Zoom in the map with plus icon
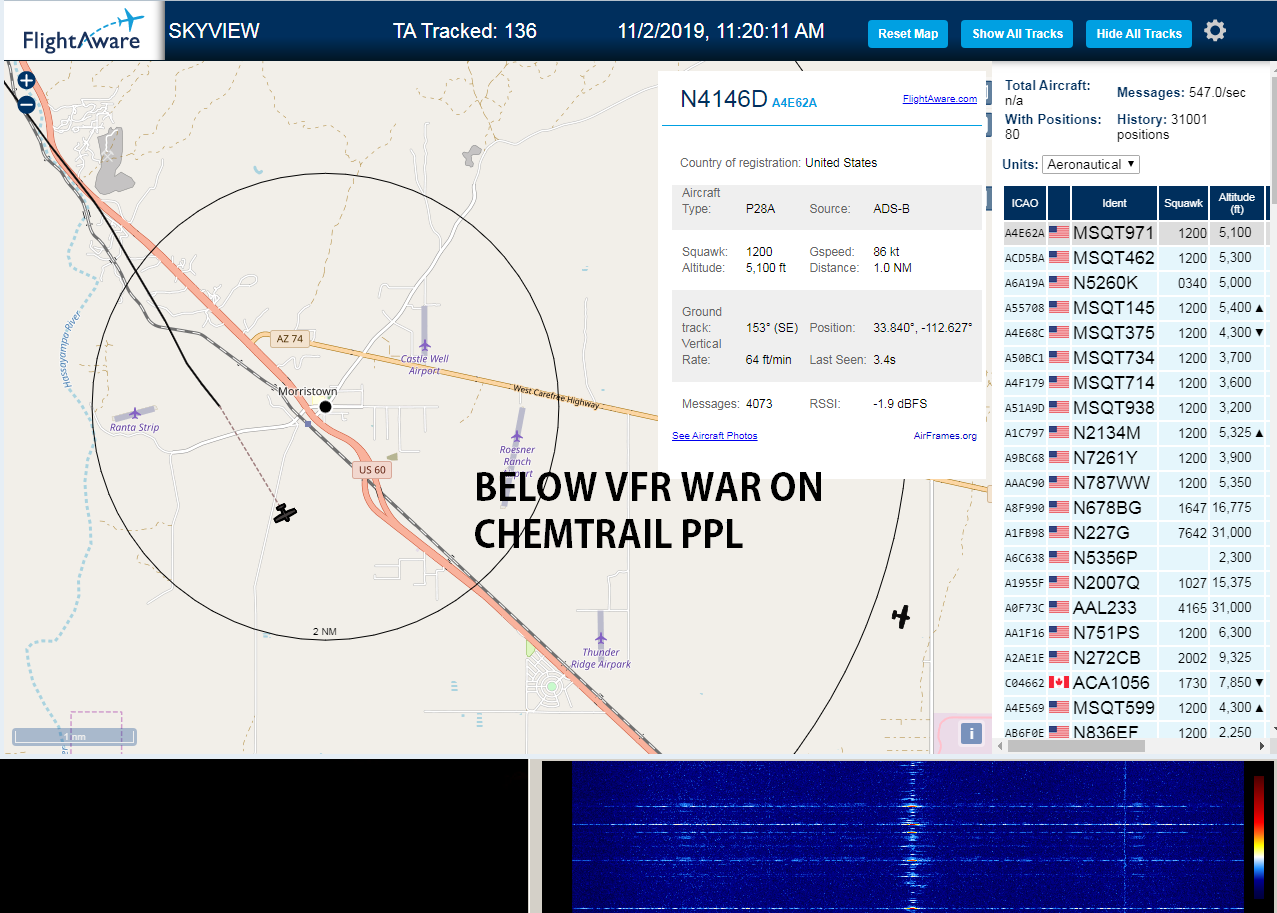The width and height of the screenshot is (1277, 913). point(26,80)
